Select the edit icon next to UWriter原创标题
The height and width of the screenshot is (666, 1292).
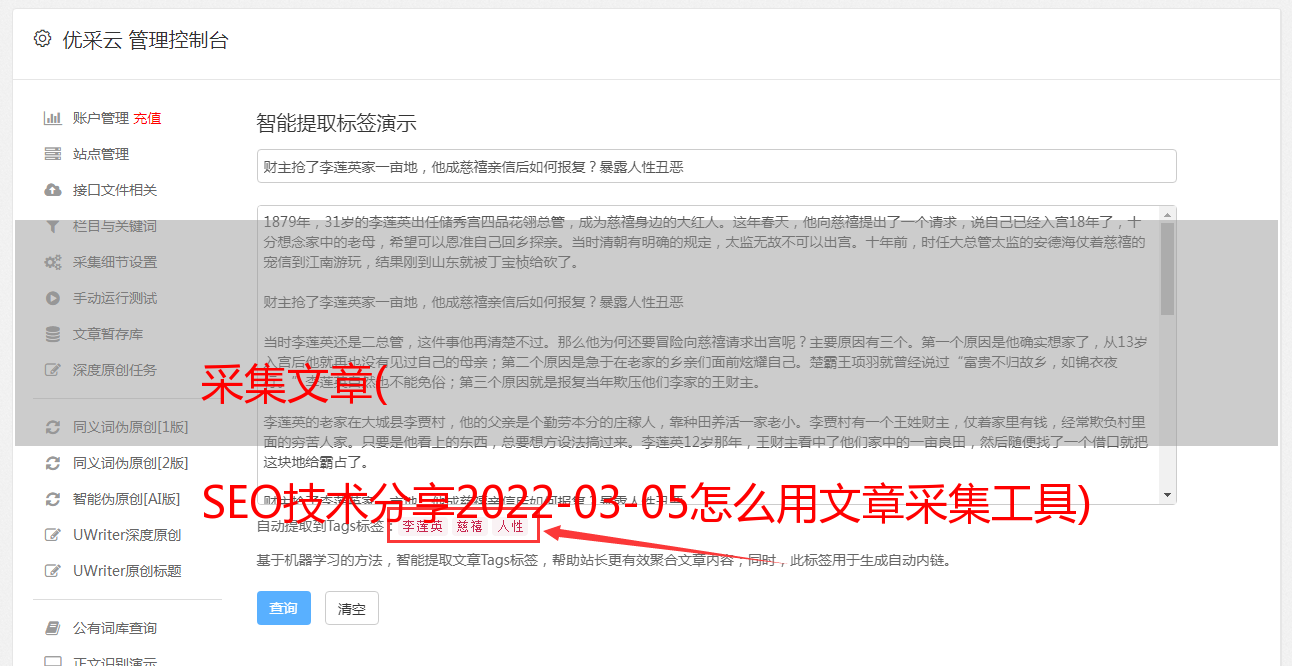click(53, 571)
